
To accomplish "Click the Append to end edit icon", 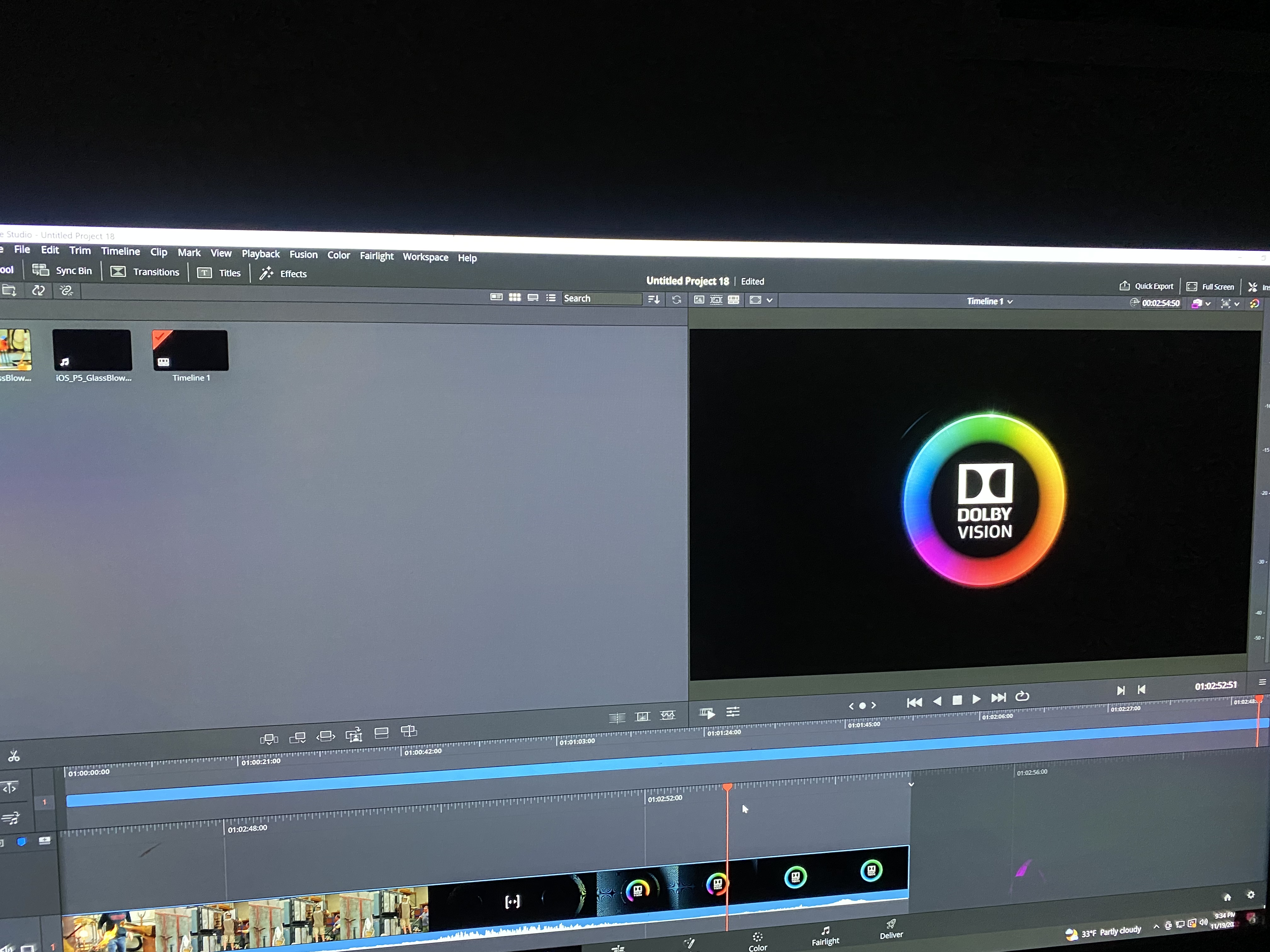I will [x=297, y=737].
